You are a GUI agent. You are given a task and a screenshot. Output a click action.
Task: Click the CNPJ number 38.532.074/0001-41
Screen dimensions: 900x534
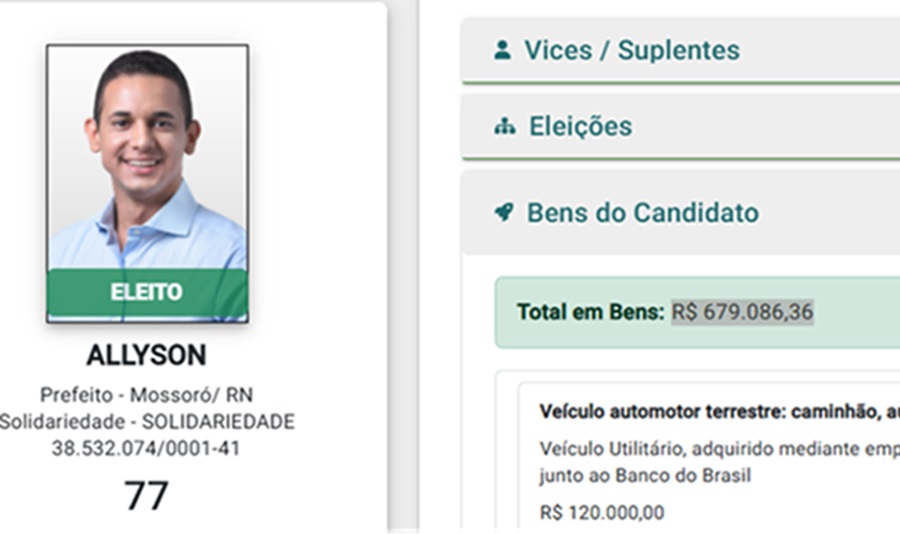pyautogui.click(x=146, y=449)
